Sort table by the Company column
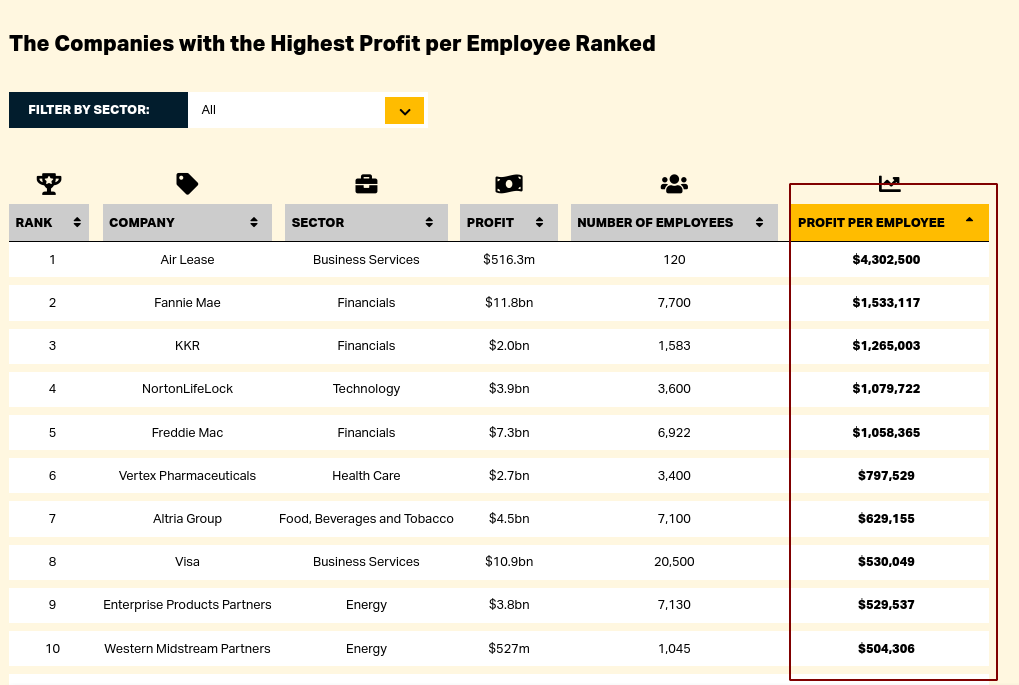 pyautogui.click(x=187, y=222)
